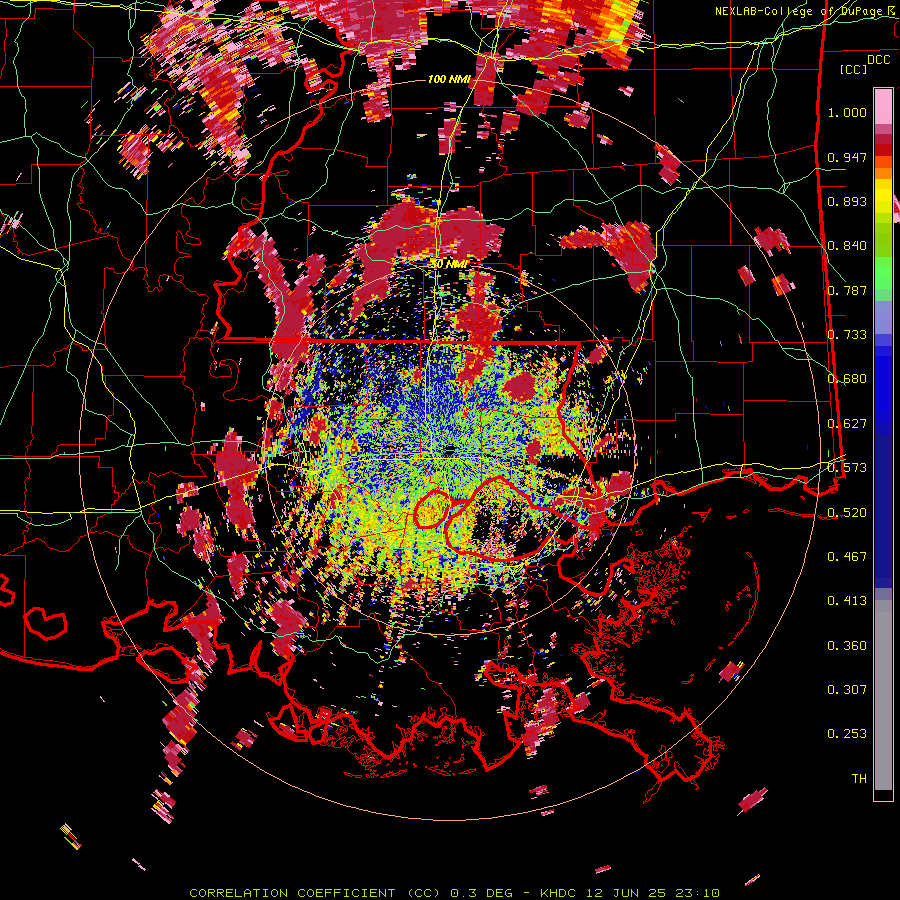900x900 pixels.
Task: Click the yellow segment of the color bar
Action: pos(883,198)
